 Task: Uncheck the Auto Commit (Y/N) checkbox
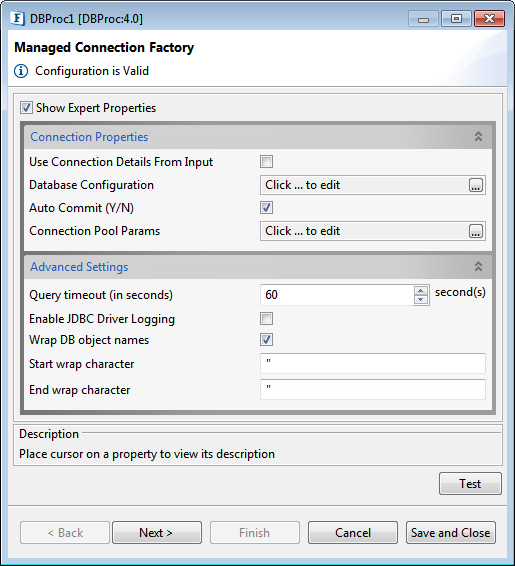point(266,208)
